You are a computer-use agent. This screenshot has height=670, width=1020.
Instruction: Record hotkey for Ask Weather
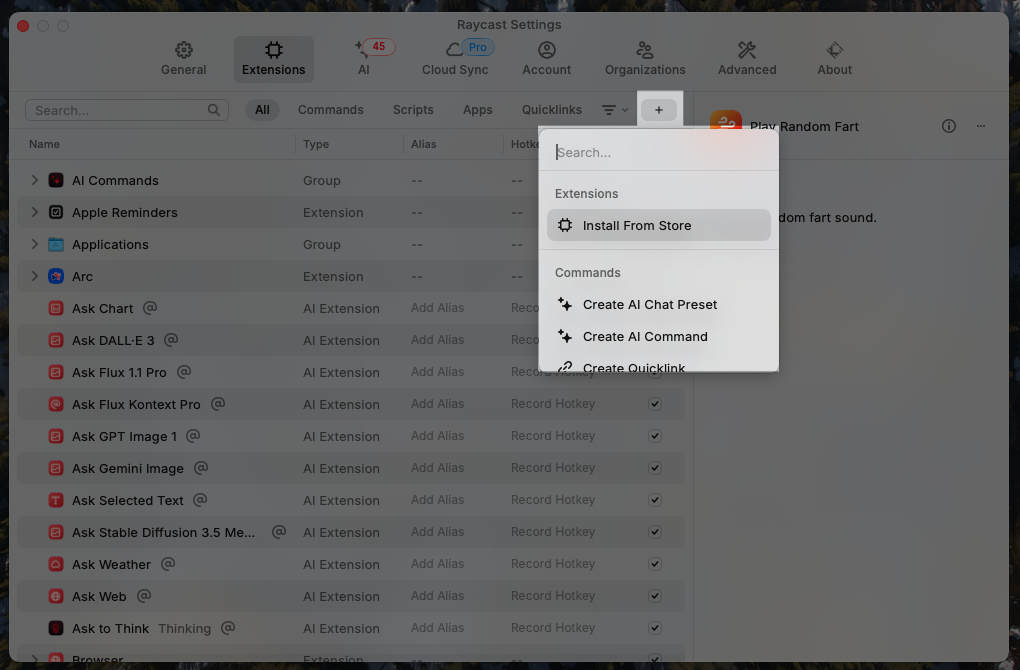click(552, 564)
